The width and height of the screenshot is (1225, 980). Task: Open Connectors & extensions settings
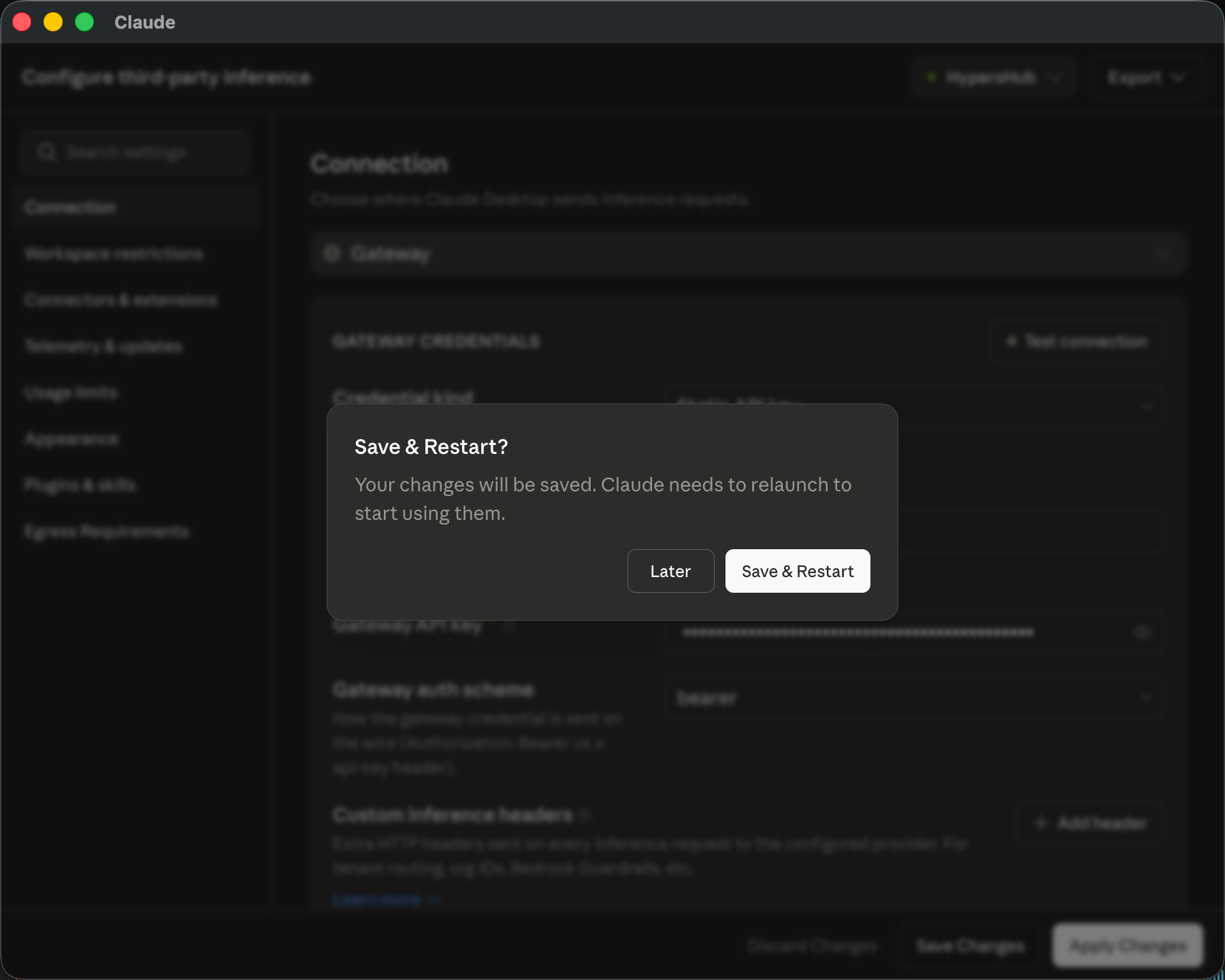[135, 299]
